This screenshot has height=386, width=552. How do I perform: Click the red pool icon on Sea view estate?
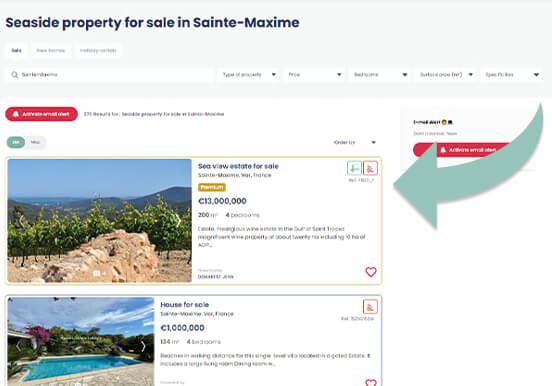[x=370, y=168]
